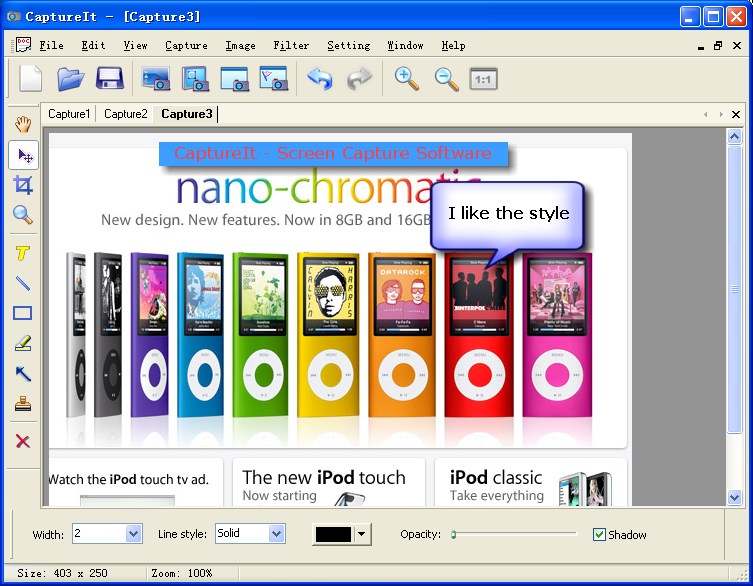The width and height of the screenshot is (753, 586).
Task: Zoom in with the plus magnifier
Action: tap(406, 78)
